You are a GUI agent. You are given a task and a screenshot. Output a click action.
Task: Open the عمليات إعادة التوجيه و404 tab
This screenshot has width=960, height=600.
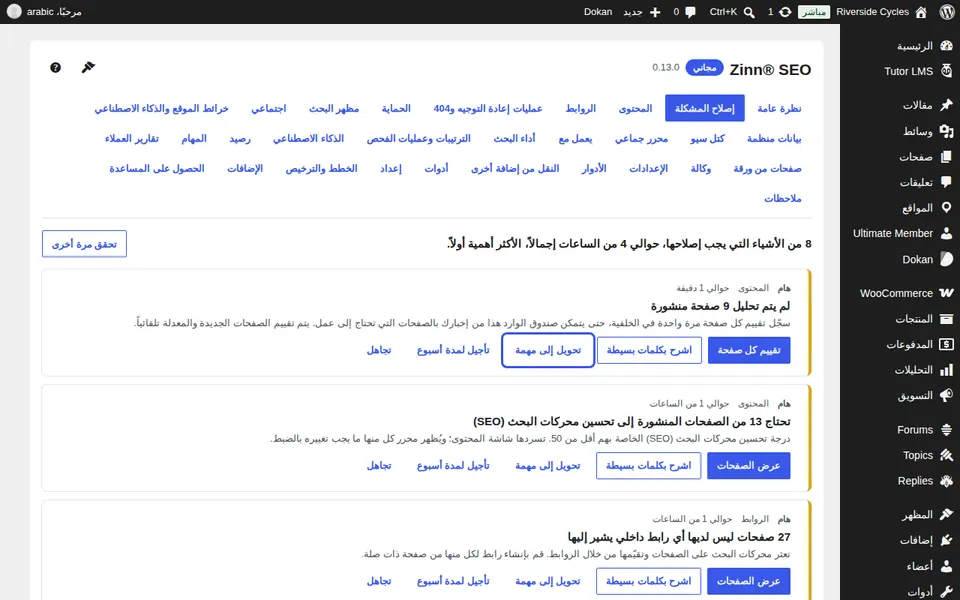(488, 108)
